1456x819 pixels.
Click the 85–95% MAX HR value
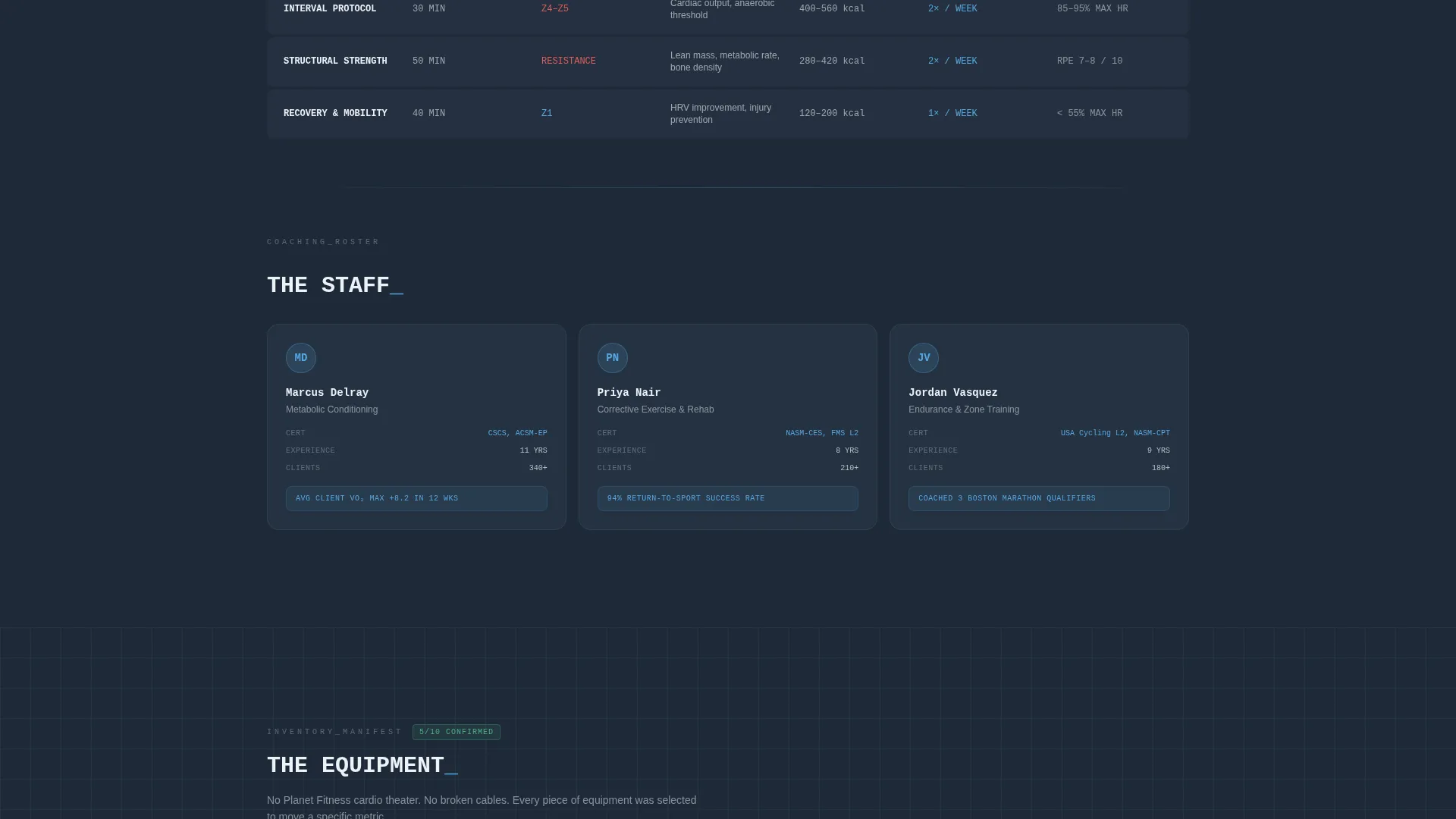(x=1092, y=9)
